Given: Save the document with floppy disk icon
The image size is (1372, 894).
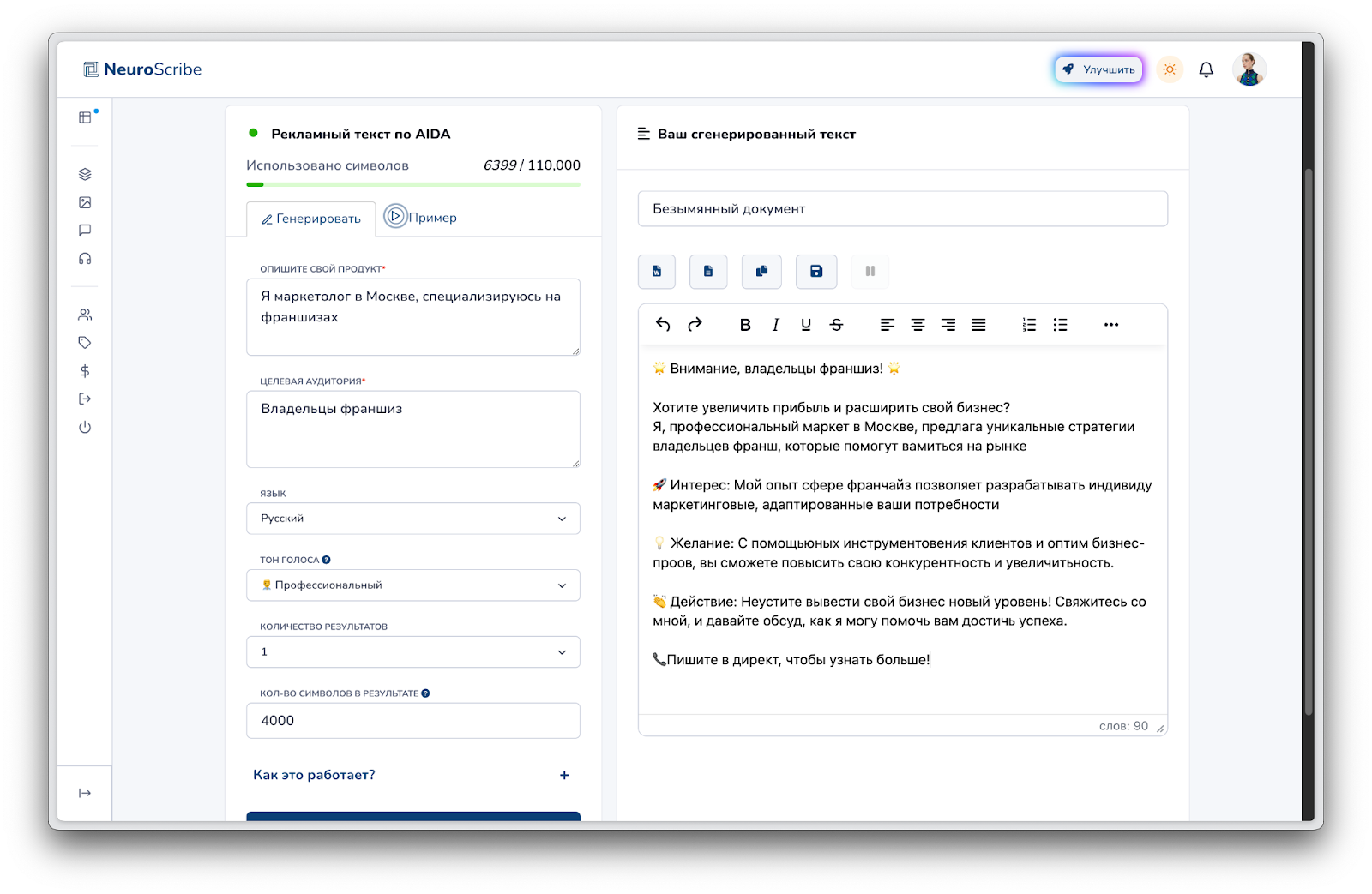Looking at the screenshot, I should 816,272.
